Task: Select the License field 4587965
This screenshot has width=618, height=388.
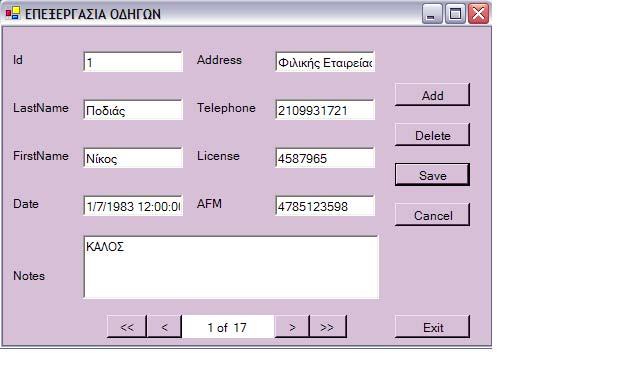Action: 325,158
